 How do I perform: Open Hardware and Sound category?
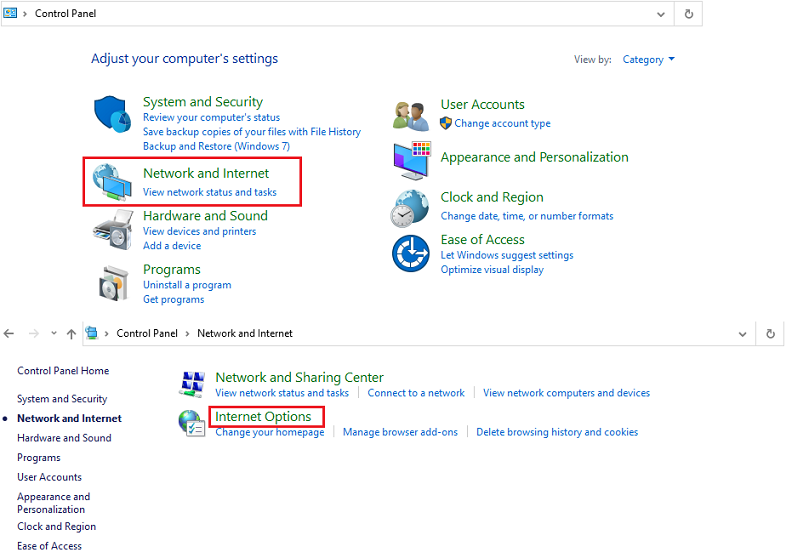(205, 216)
